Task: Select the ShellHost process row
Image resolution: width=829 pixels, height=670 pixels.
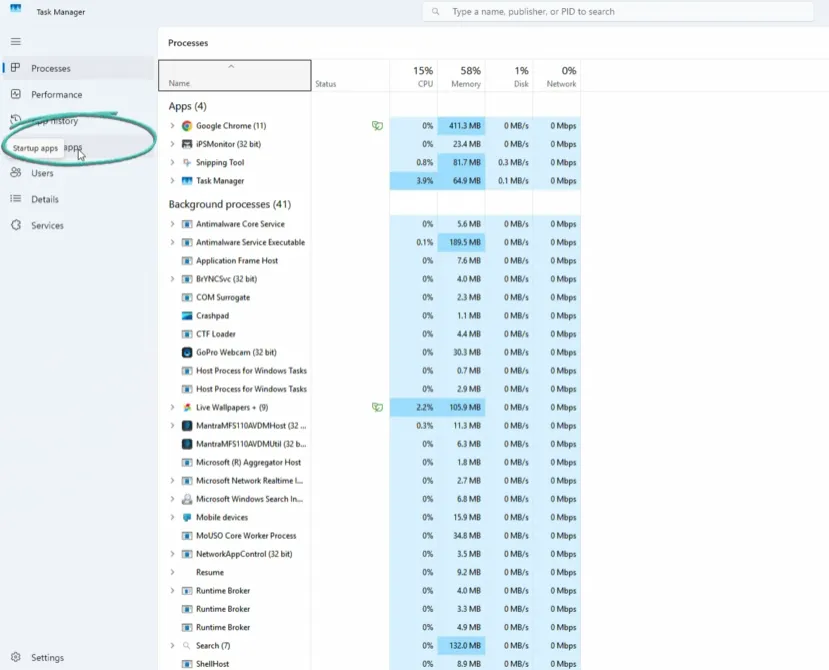Action: pos(369,664)
